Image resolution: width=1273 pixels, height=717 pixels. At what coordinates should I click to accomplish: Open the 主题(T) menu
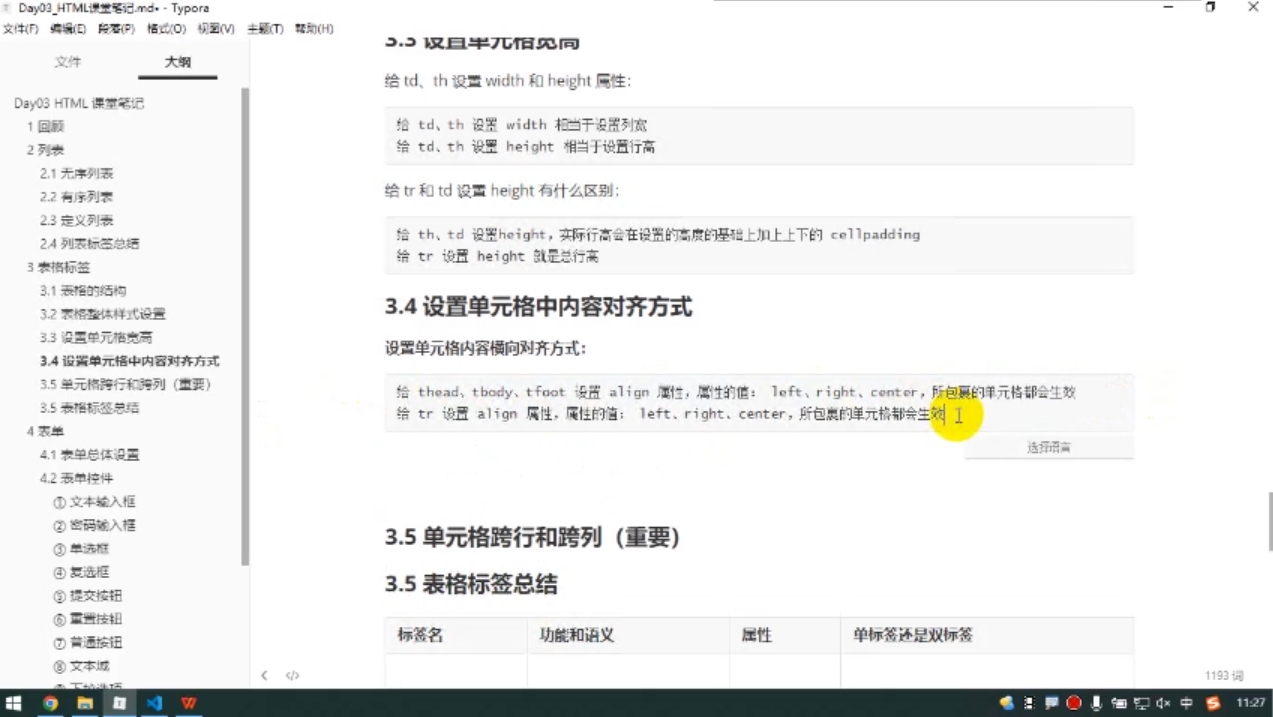pyautogui.click(x=265, y=29)
